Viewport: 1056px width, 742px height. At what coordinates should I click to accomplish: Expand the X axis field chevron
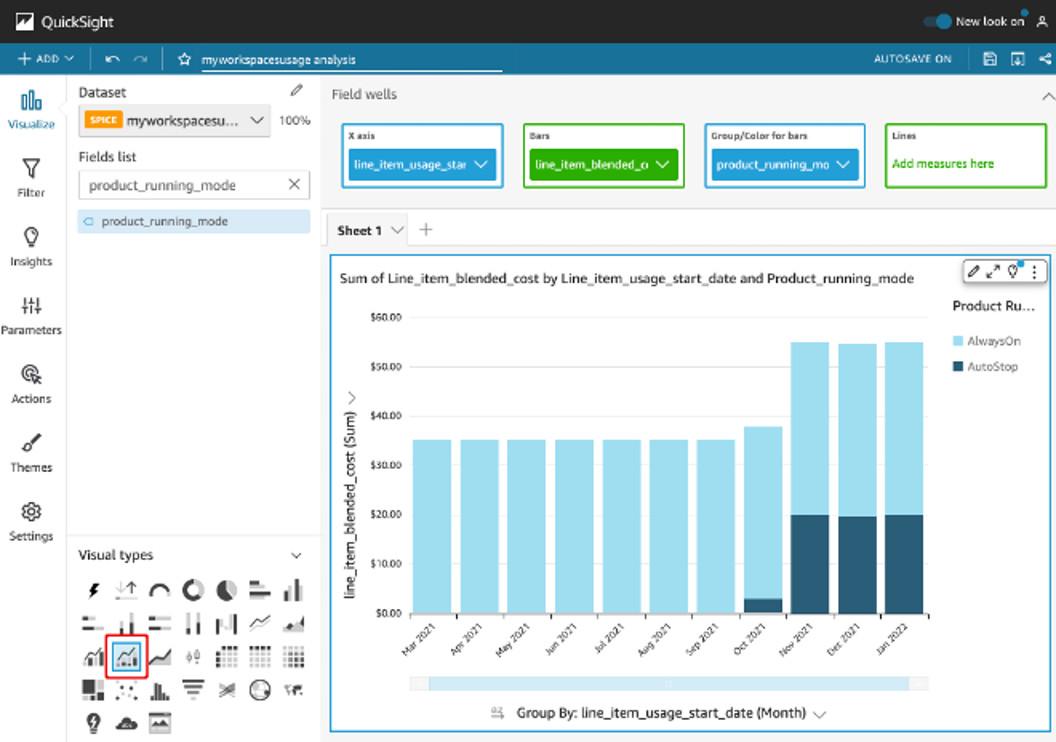coord(481,165)
